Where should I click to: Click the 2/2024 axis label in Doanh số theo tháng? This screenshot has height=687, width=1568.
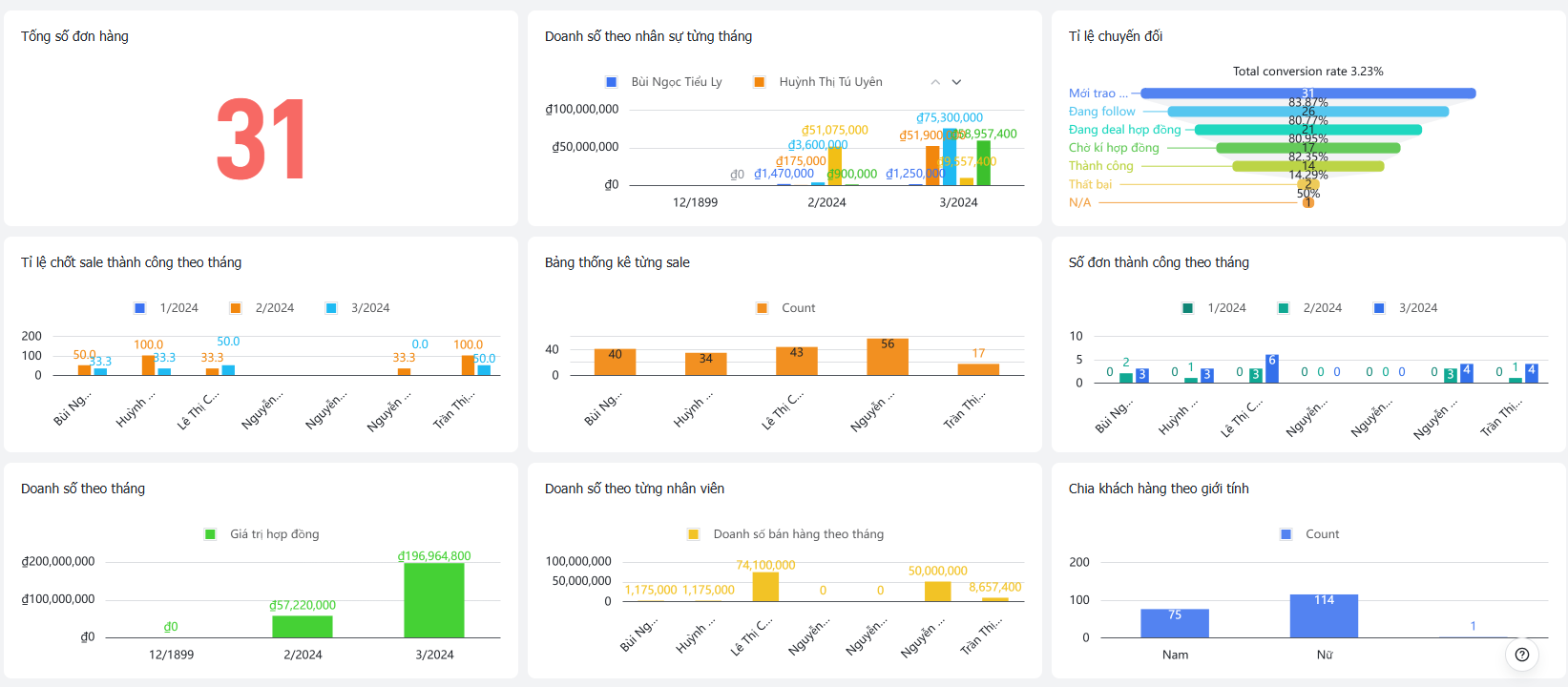pos(303,655)
